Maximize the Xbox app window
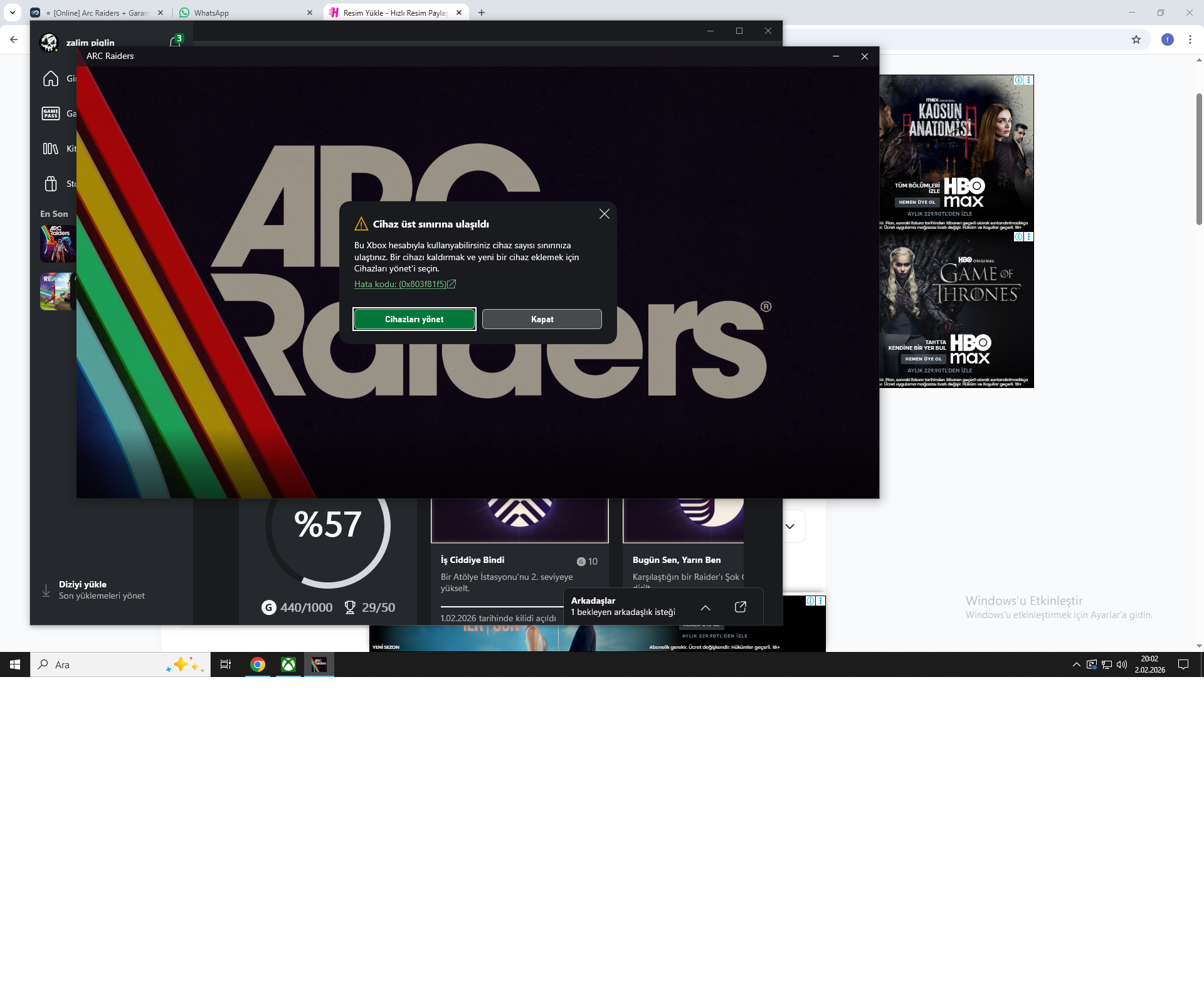1204x1003 pixels. pos(739,31)
